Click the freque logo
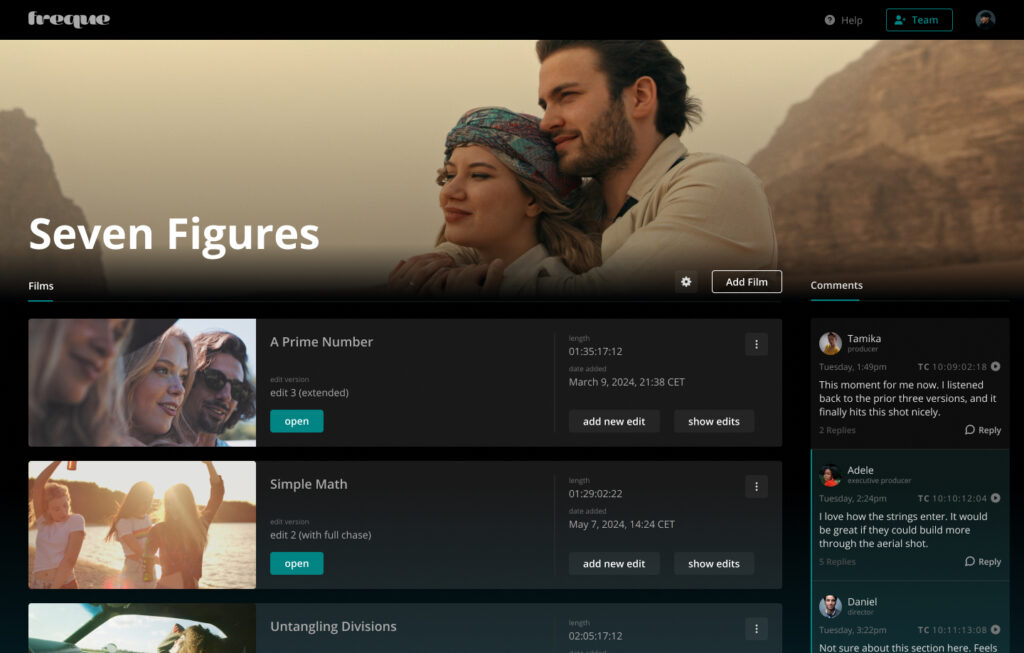The image size is (1024, 653). [x=69, y=19]
